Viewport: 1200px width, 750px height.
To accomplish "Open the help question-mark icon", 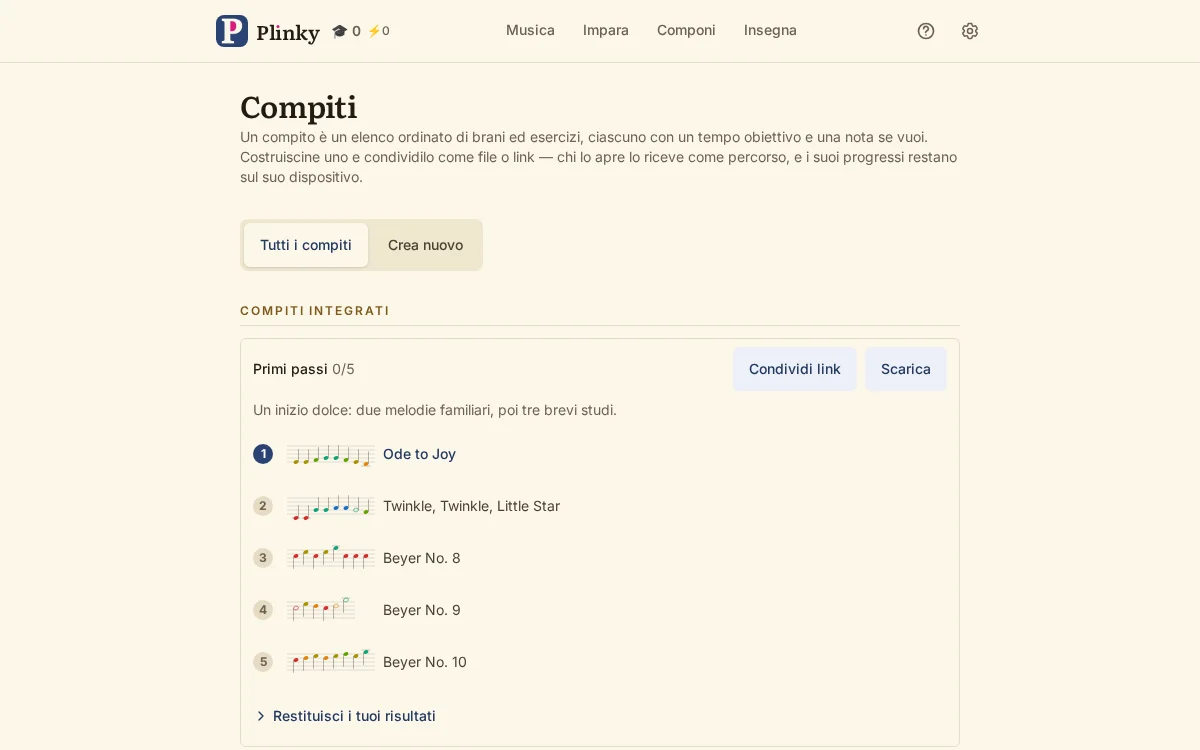I will click(926, 31).
